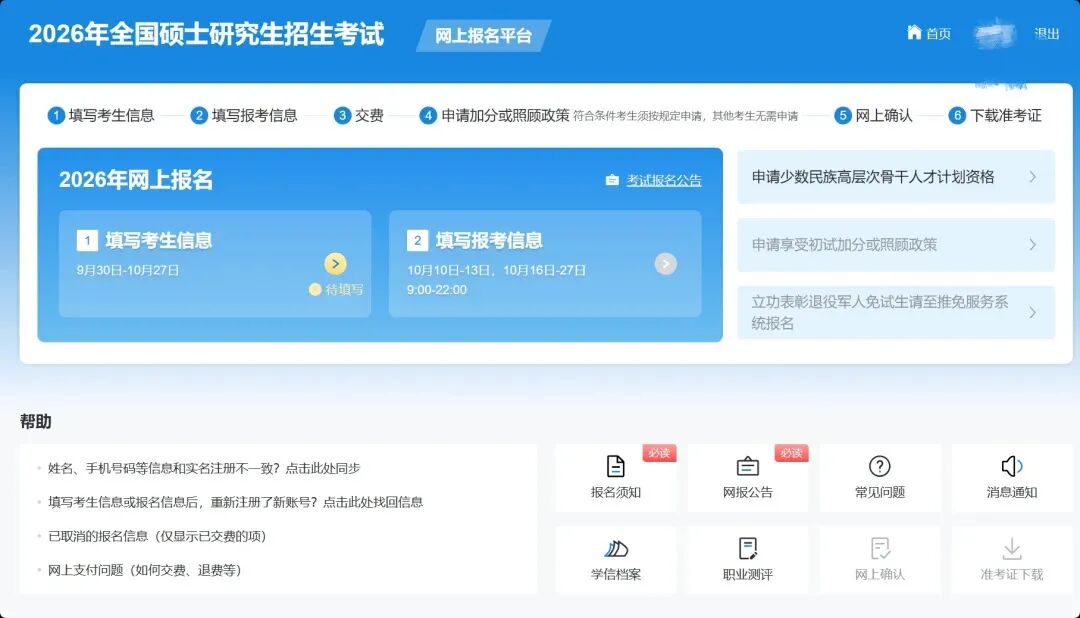Expand the 立功表彰退役军人免试生 panel
The image size is (1080, 618).
point(895,312)
